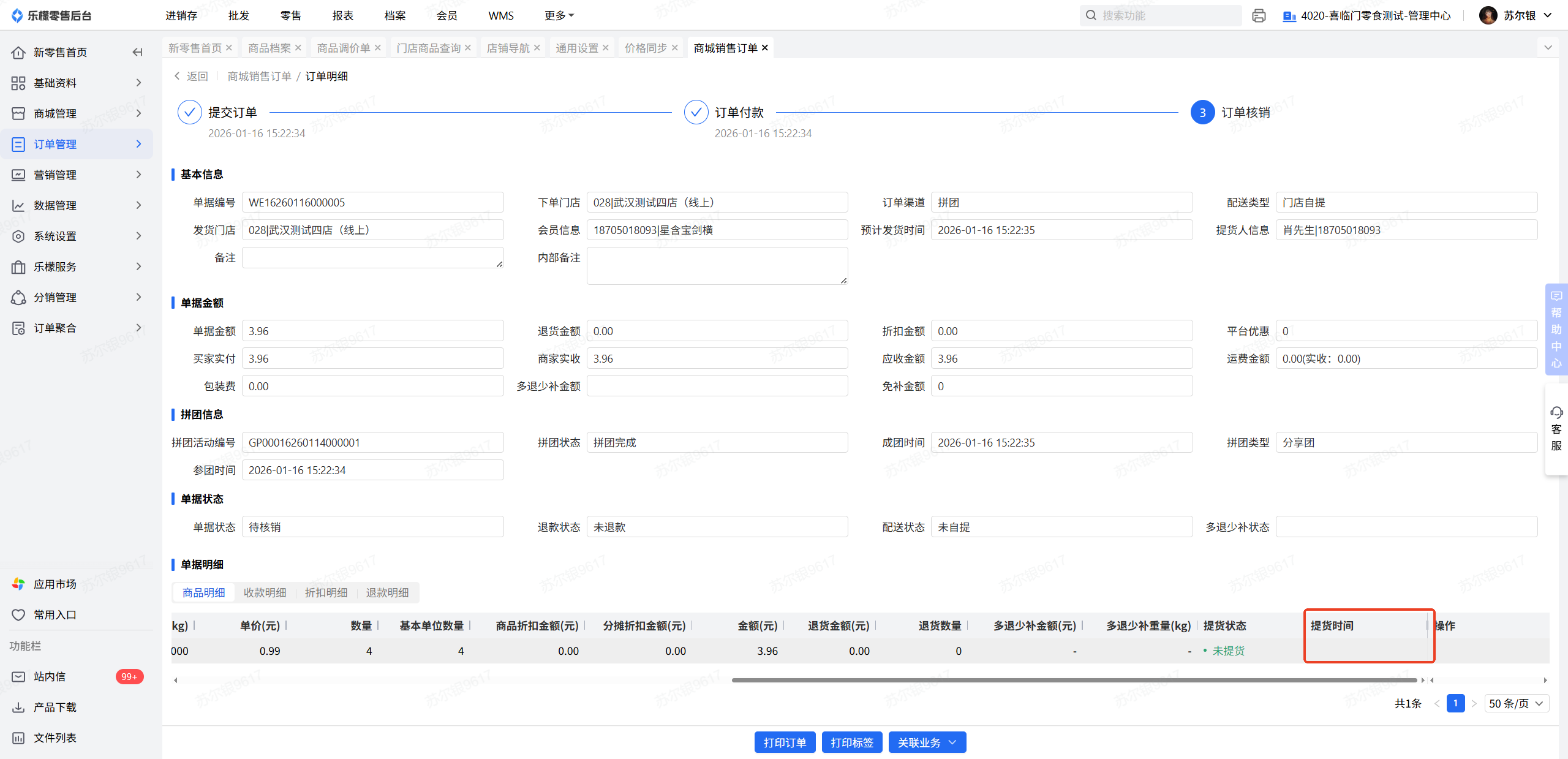Close the 商品档案 tab
The width and height of the screenshot is (1568, 759).
[x=298, y=48]
